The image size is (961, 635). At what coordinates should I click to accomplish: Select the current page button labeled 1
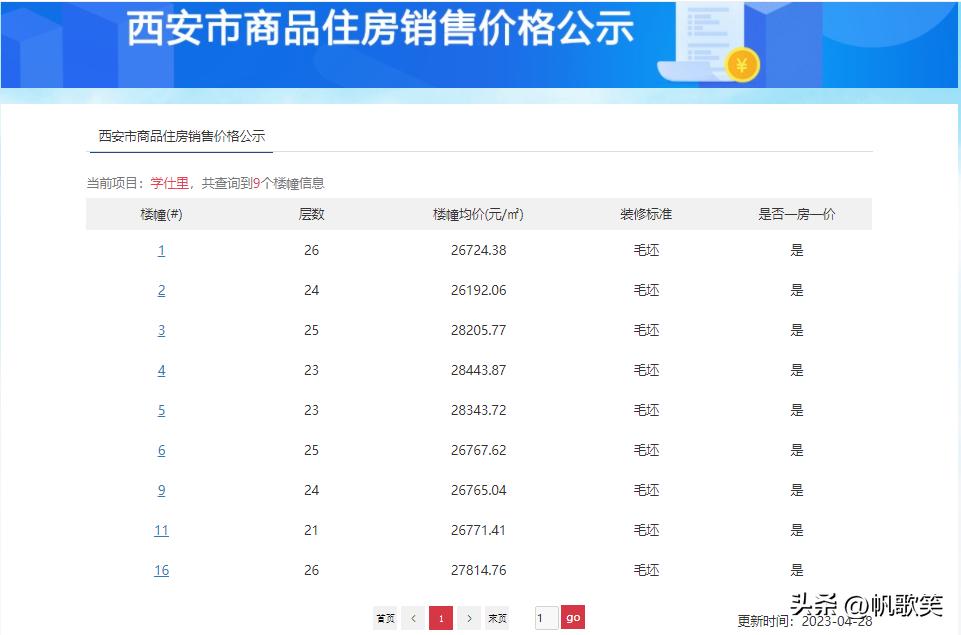(441, 619)
